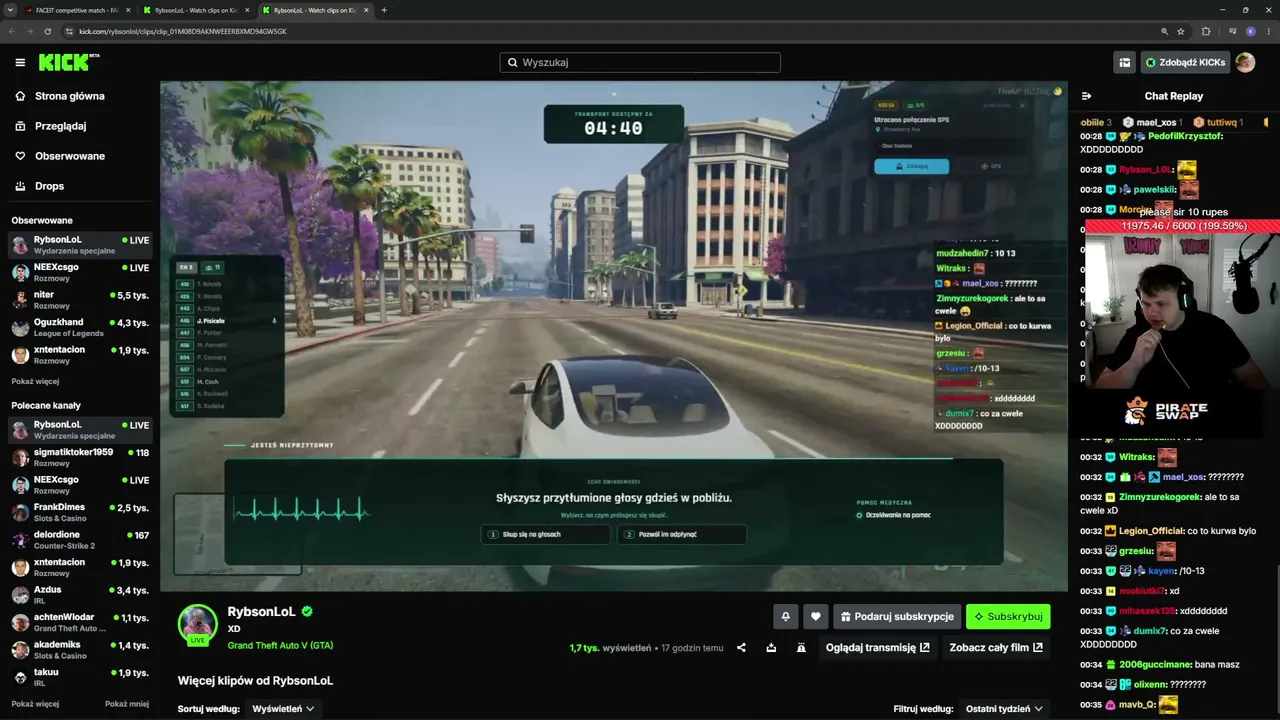Collapse recommended channels with Pokaż mniej
Screen dimensions: 1280x720
[x=127, y=703]
